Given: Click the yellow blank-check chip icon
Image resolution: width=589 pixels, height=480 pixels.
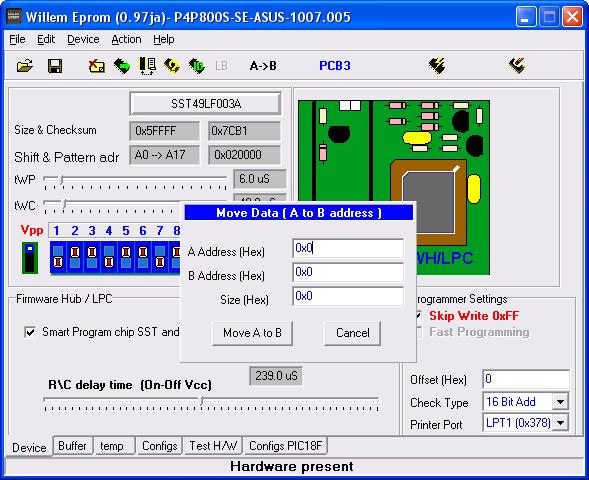Looking at the screenshot, I should point(172,66).
